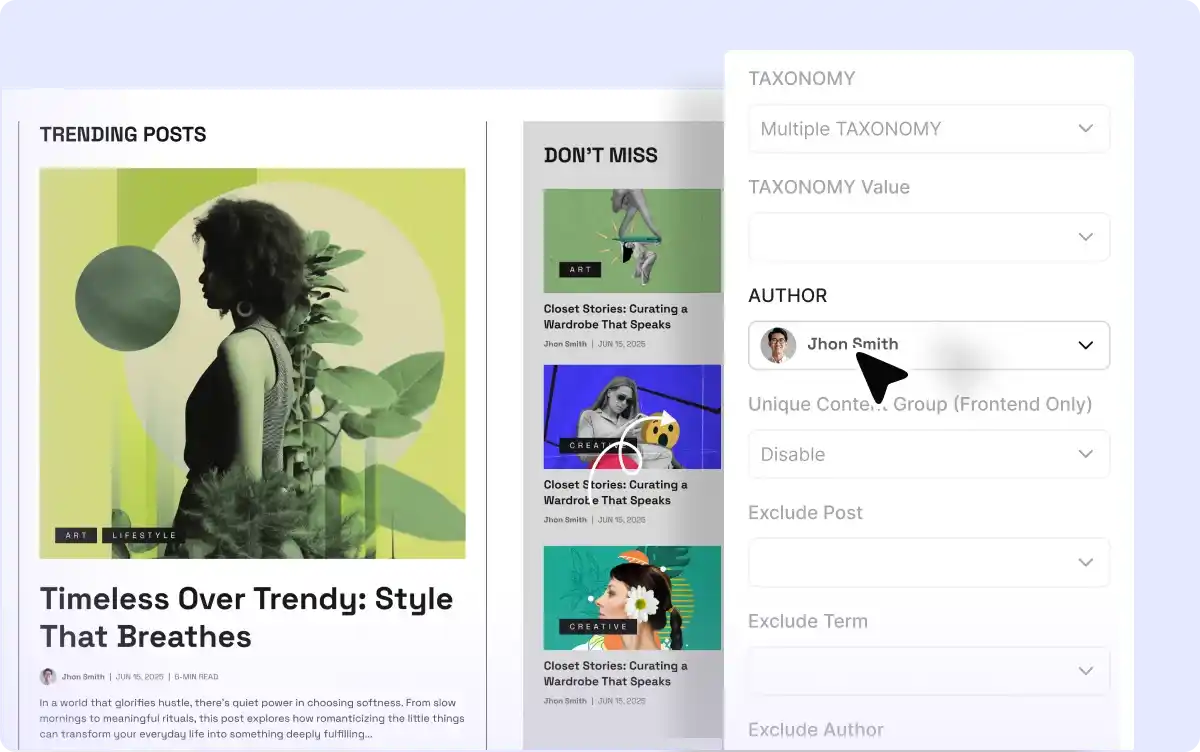Open the Timeless Over Trendy post title
Viewport: 1200px width, 752px height.
pyautogui.click(x=246, y=617)
